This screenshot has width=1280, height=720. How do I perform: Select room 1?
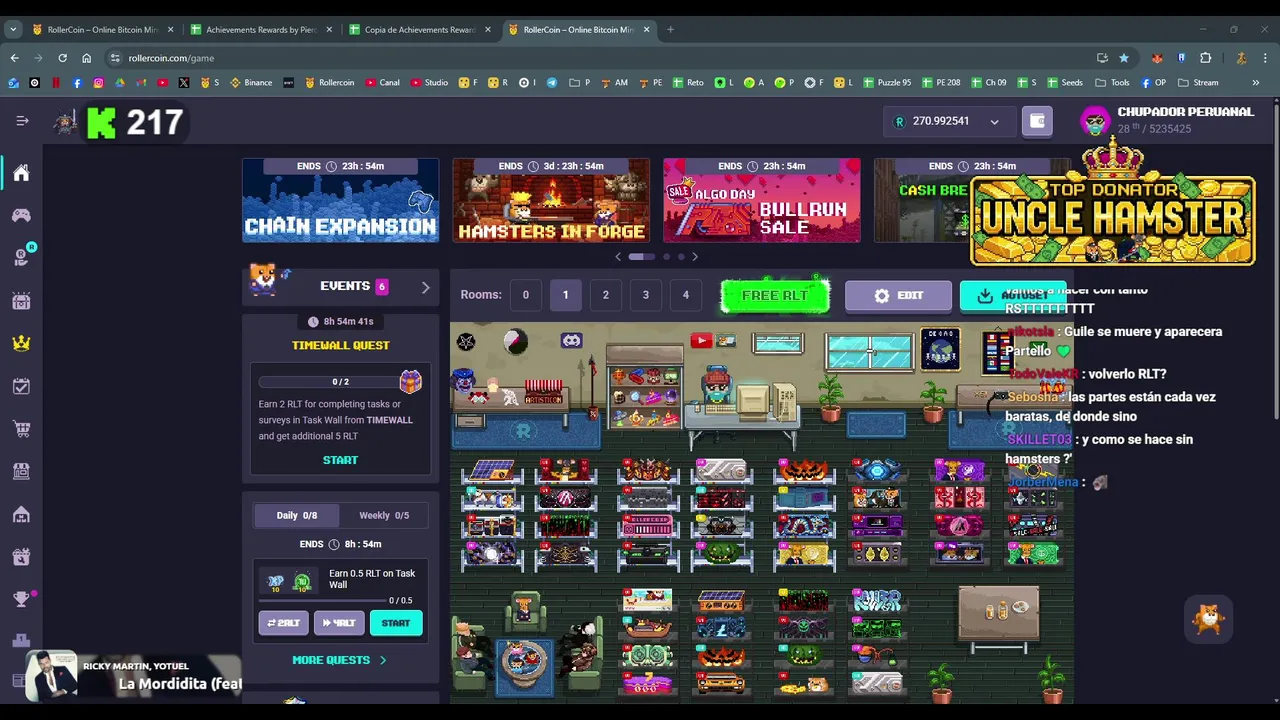pos(565,295)
